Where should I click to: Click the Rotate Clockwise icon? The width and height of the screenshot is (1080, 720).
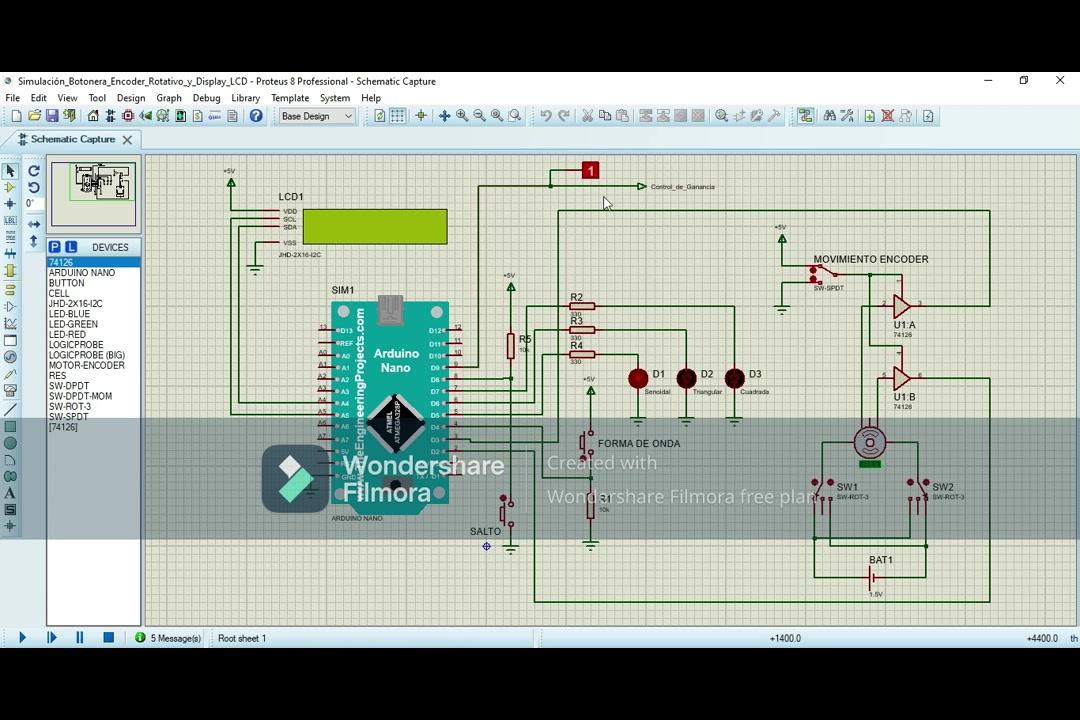pyautogui.click(x=34, y=171)
